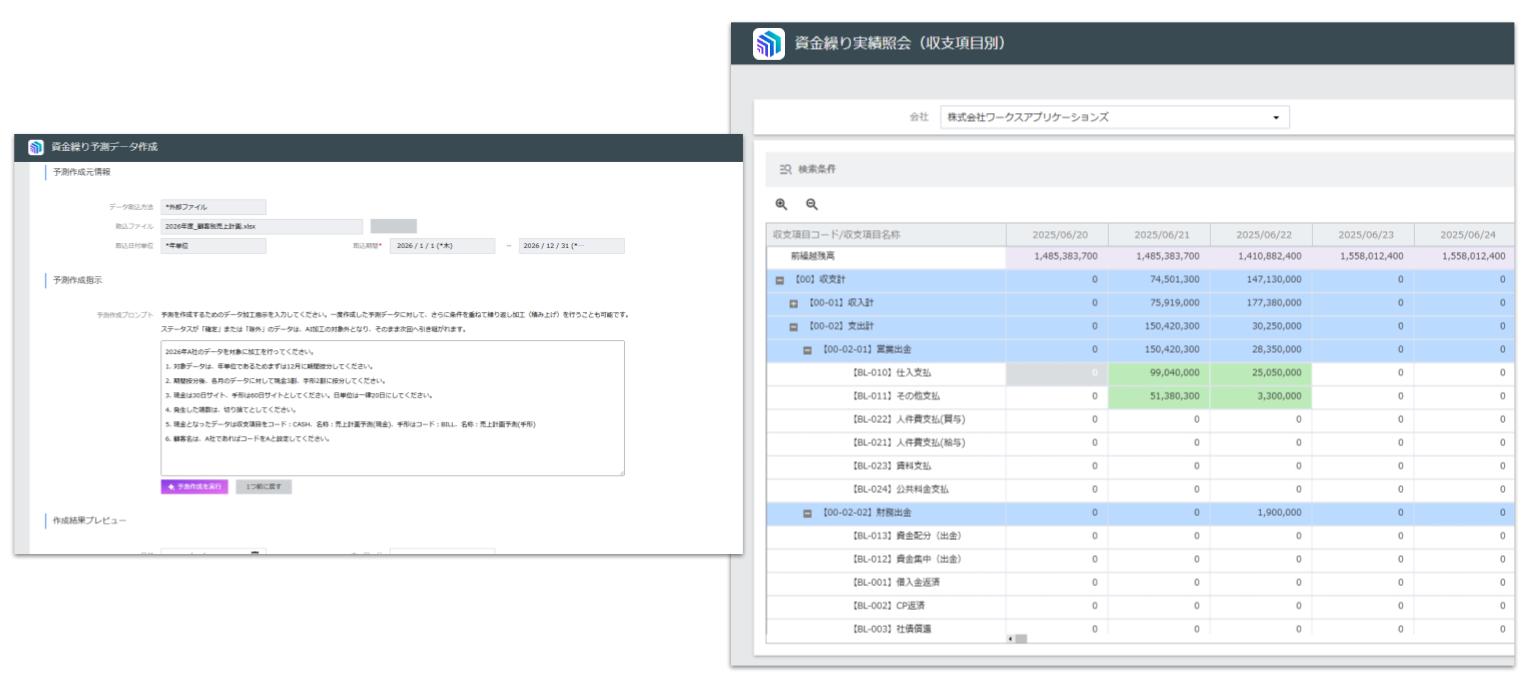
Task: Click the 2025/06/23 column header
Action: [x=1362, y=234]
